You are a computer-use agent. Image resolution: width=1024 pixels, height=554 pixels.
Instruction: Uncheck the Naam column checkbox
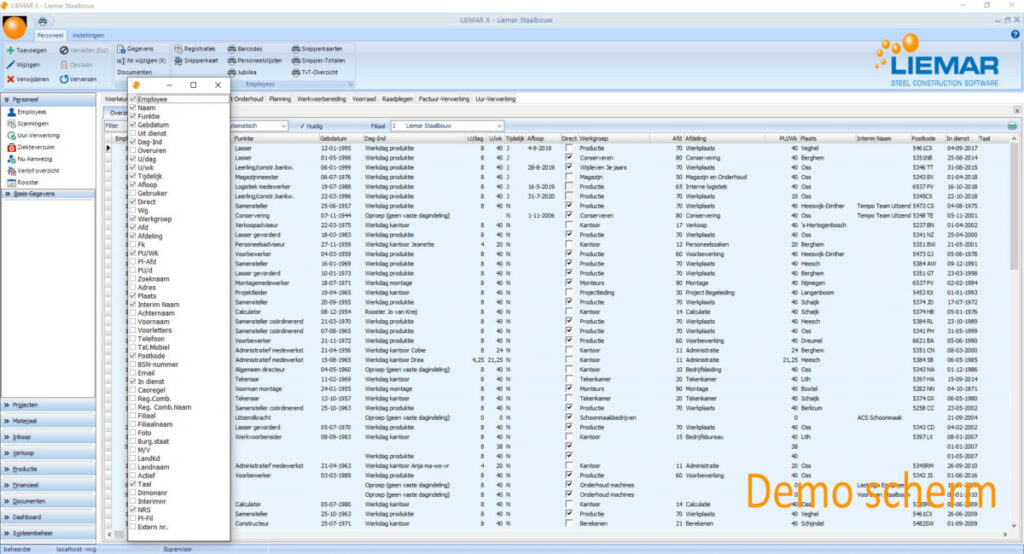133,108
